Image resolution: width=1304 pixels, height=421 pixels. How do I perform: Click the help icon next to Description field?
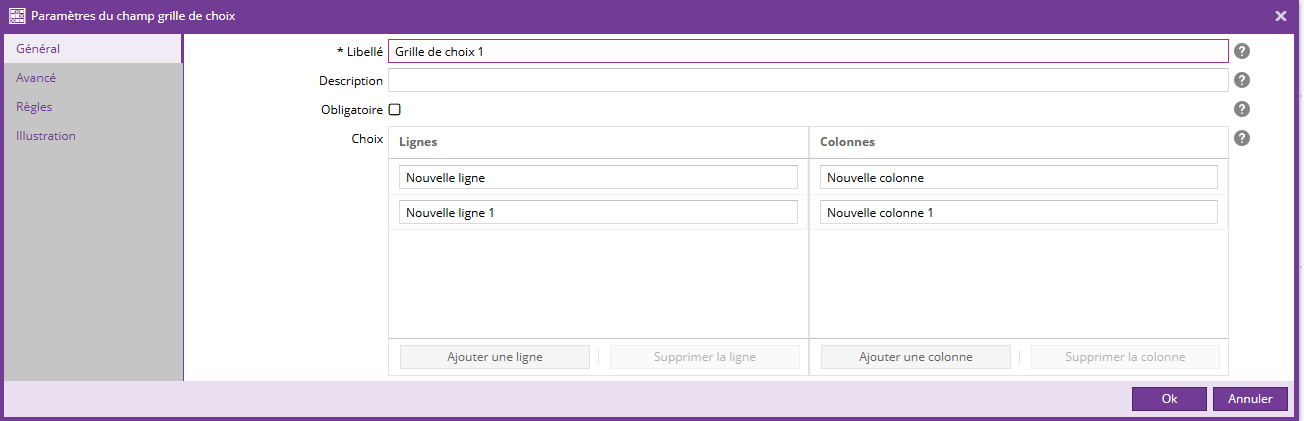(1242, 81)
